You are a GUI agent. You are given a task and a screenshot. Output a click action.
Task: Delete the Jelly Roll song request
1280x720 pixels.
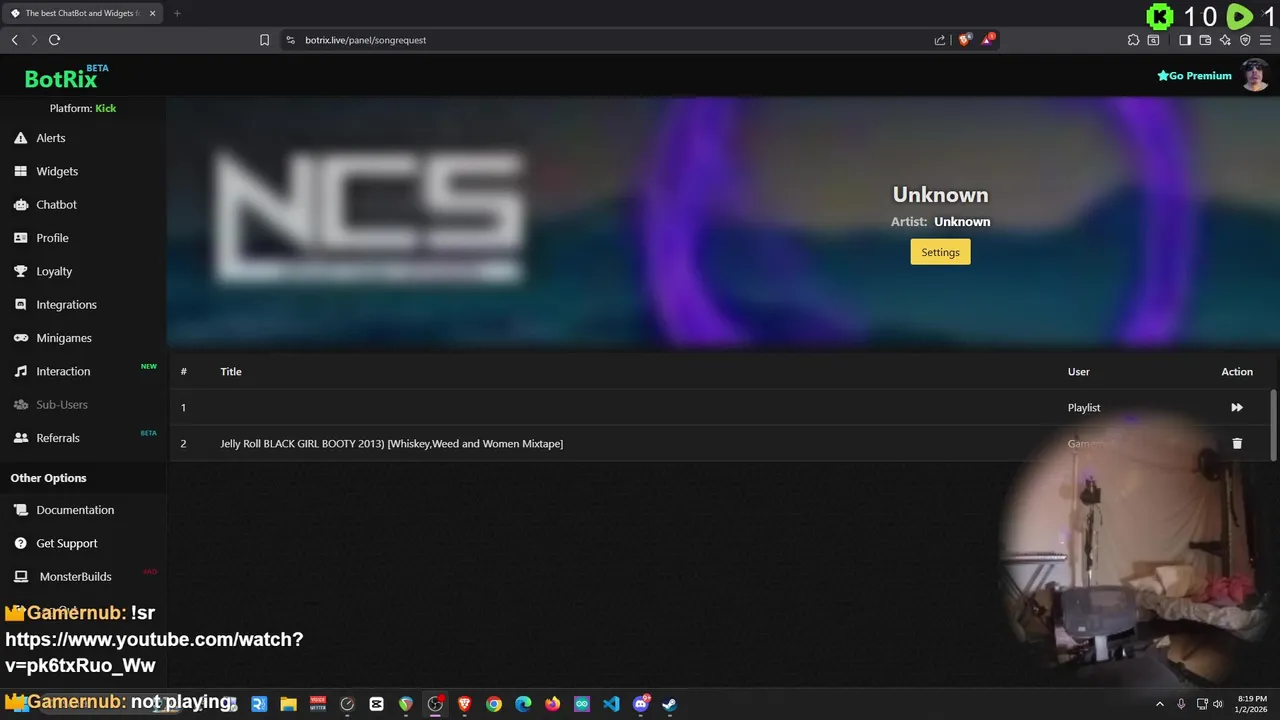tap(1237, 443)
